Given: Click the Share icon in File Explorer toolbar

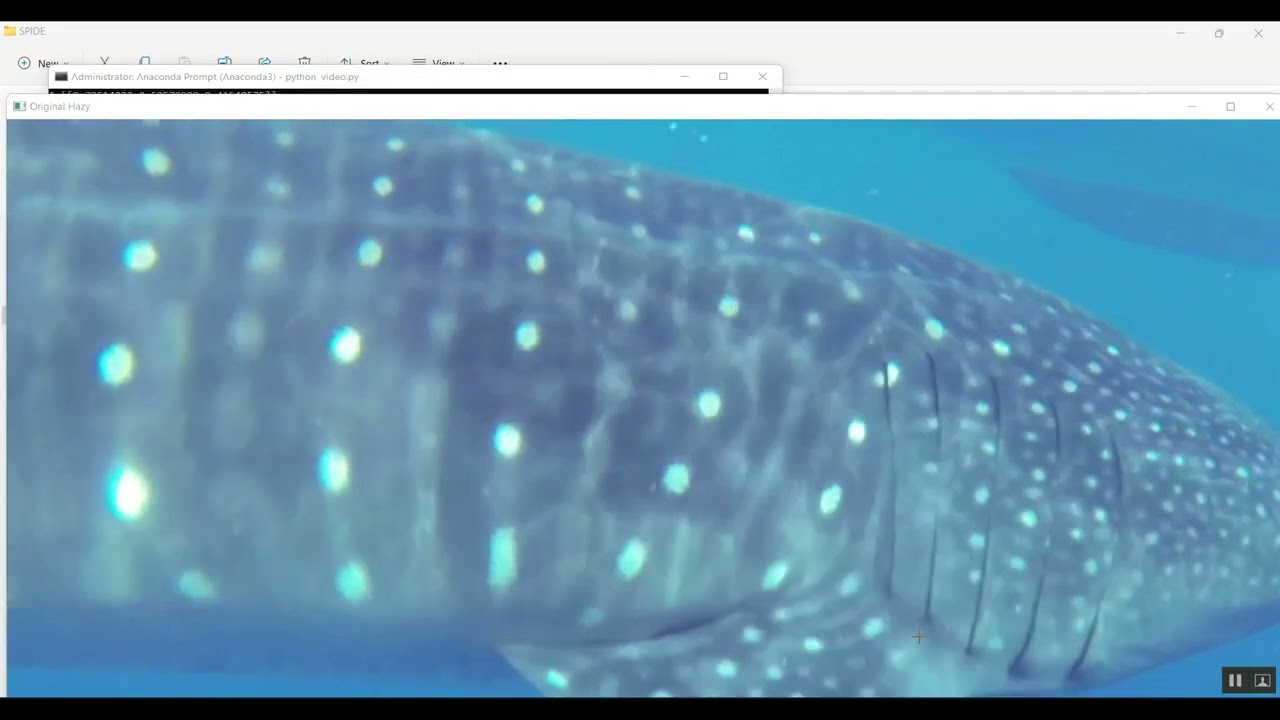Looking at the screenshot, I should pyautogui.click(x=265, y=62).
